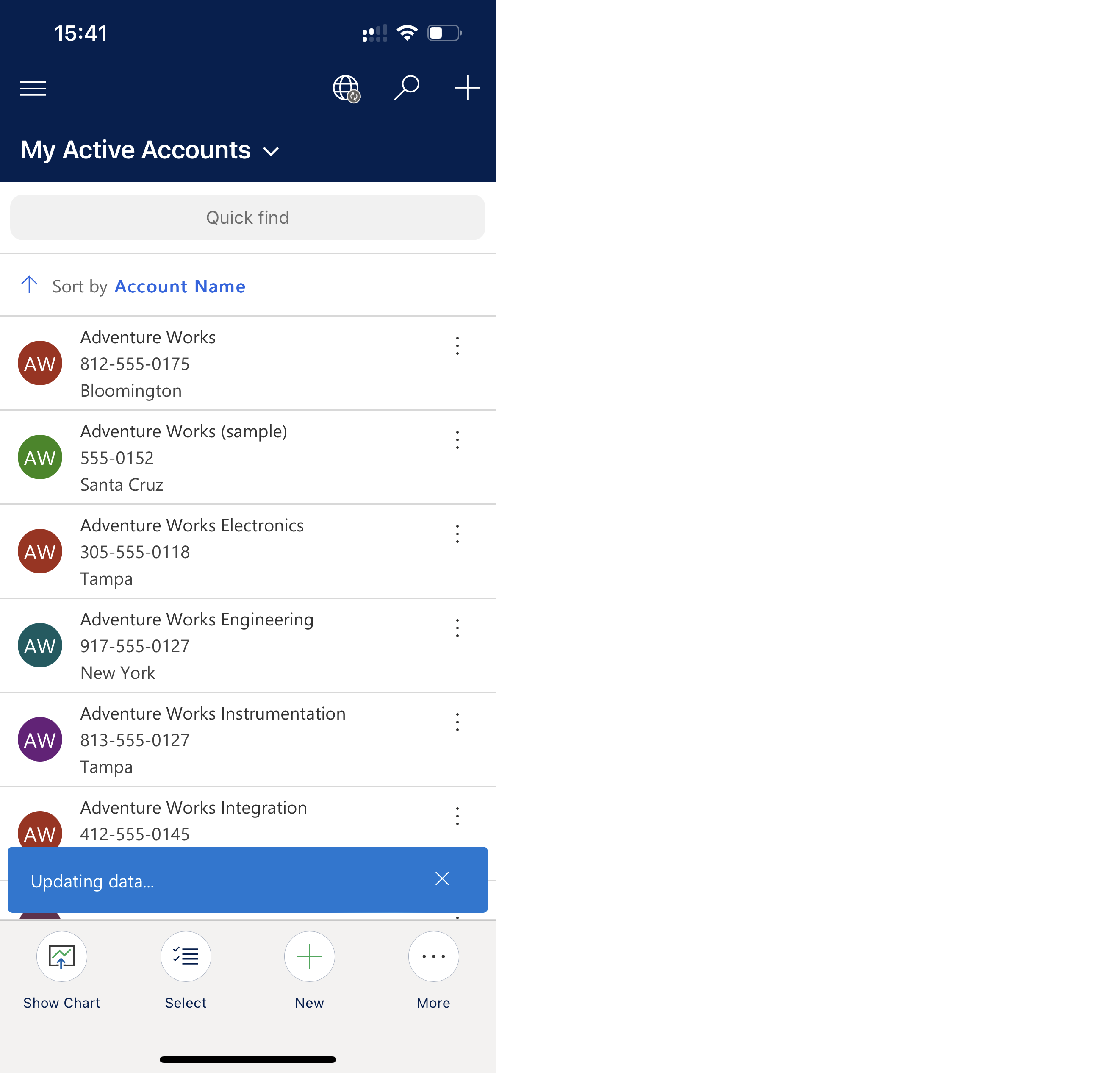Viewport: 1120px width, 1073px height.
Task: Toggle Adventure Works Integration options
Action: tap(457, 817)
